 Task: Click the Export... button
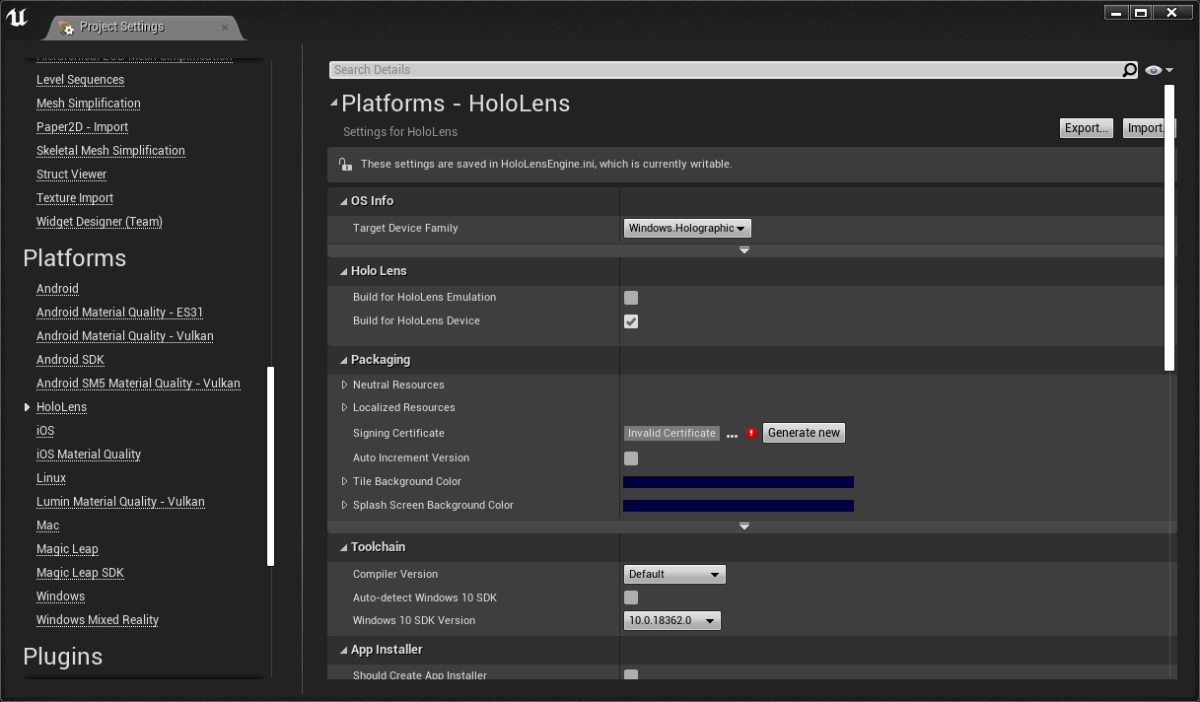click(1086, 128)
